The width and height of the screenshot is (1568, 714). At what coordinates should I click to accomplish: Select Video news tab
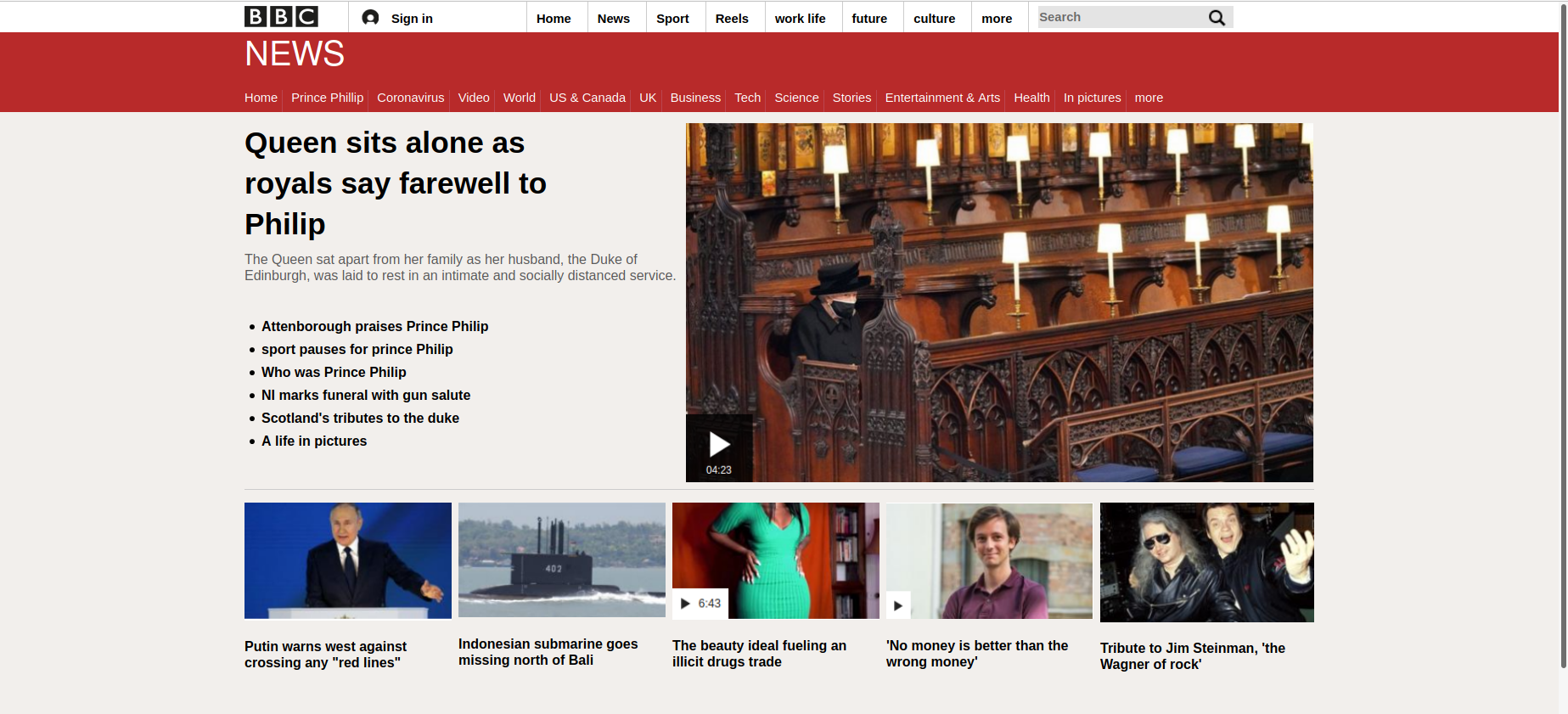pos(474,98)
